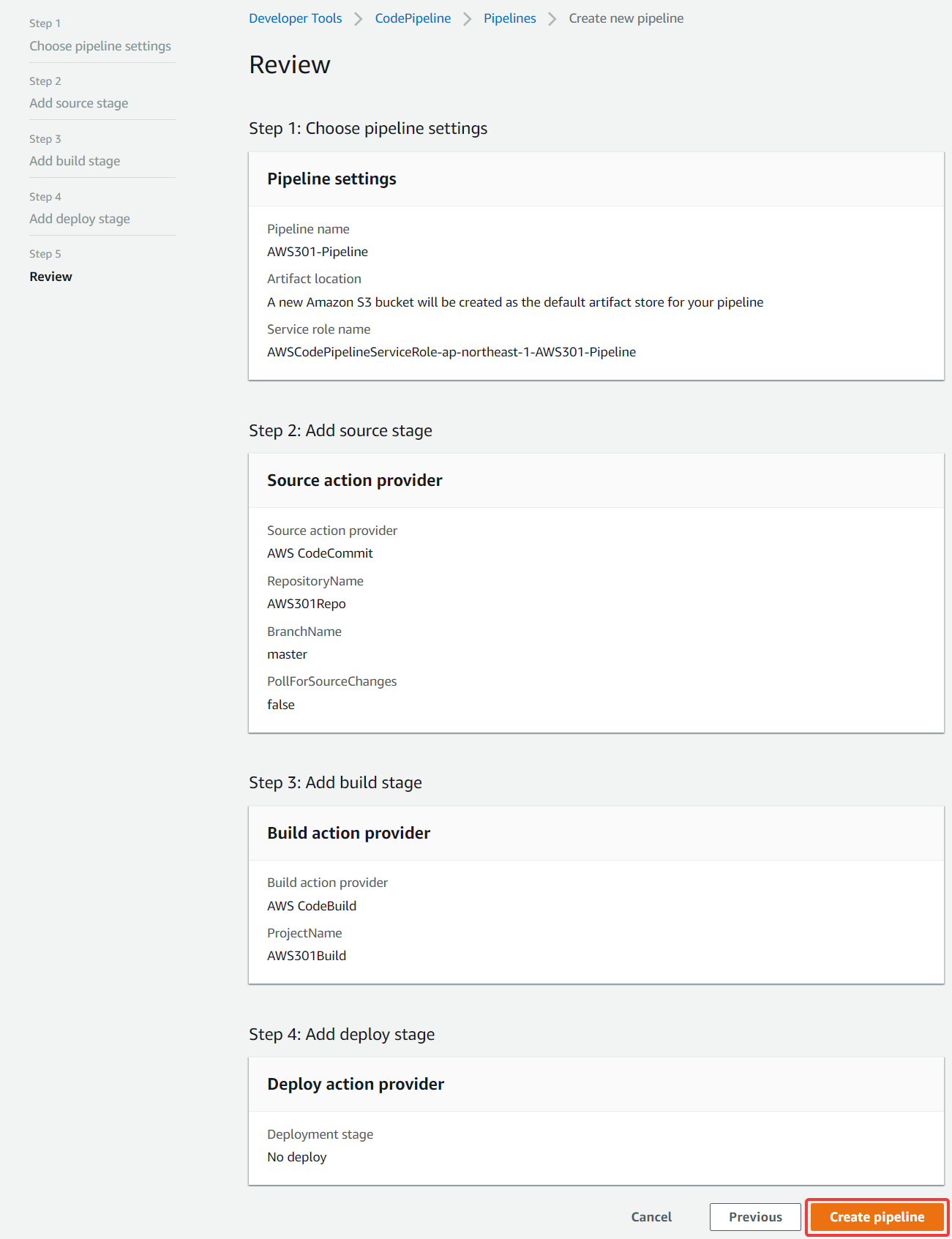Click the Source action provider panel header
Image resolution: width=952 pixels, height=1239 pixels.
pos(596,481)
